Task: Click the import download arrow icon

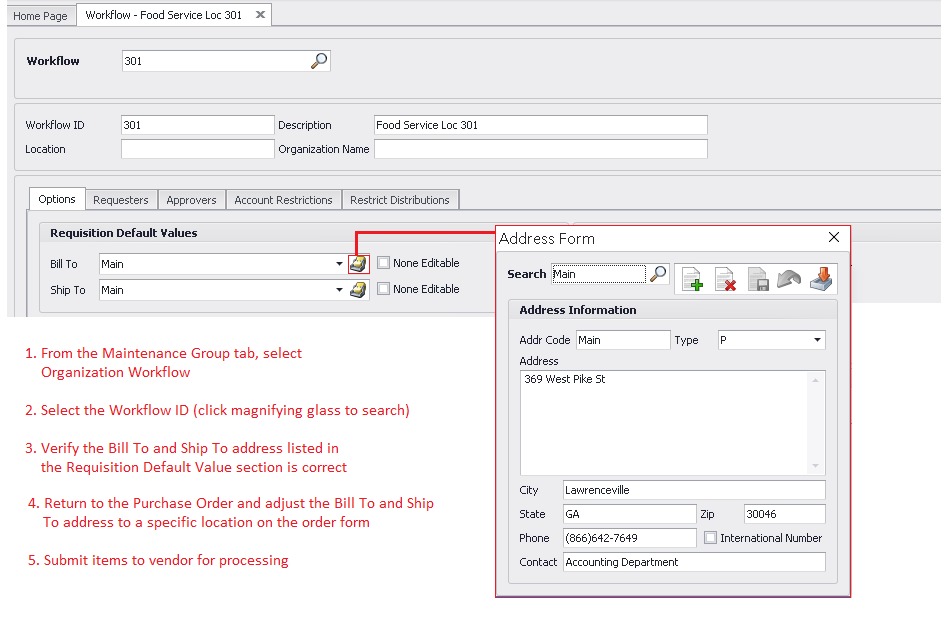Action: [821, 279]
